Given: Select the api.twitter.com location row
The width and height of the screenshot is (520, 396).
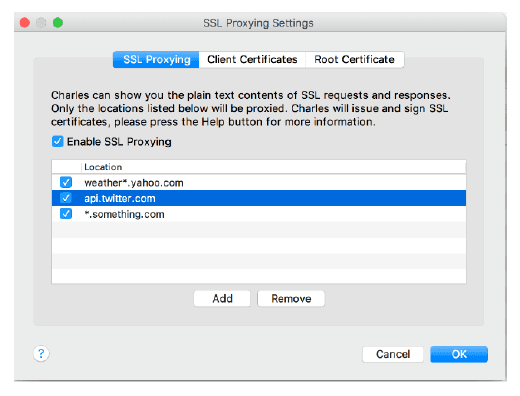Looking at the screenshot, I should tap(259, 198).
